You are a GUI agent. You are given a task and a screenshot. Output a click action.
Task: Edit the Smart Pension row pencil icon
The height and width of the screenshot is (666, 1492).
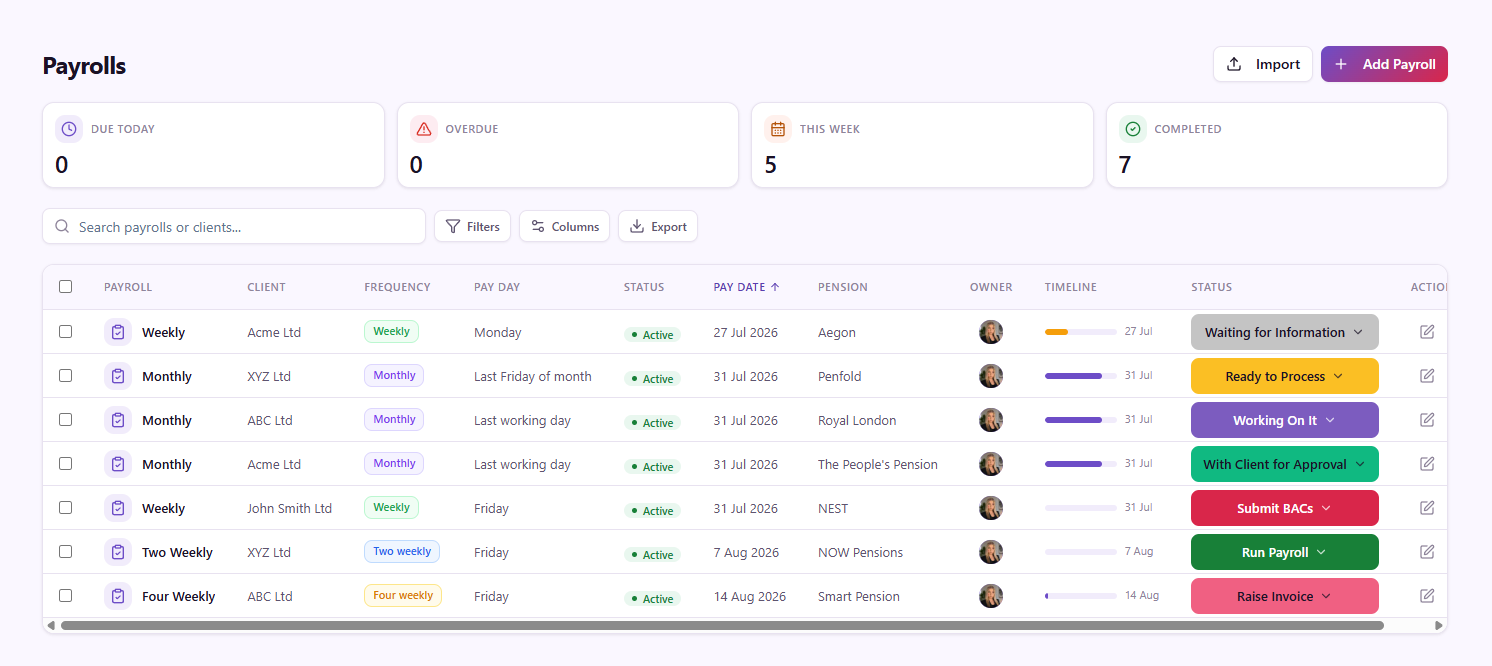[x=1427, y=596]
